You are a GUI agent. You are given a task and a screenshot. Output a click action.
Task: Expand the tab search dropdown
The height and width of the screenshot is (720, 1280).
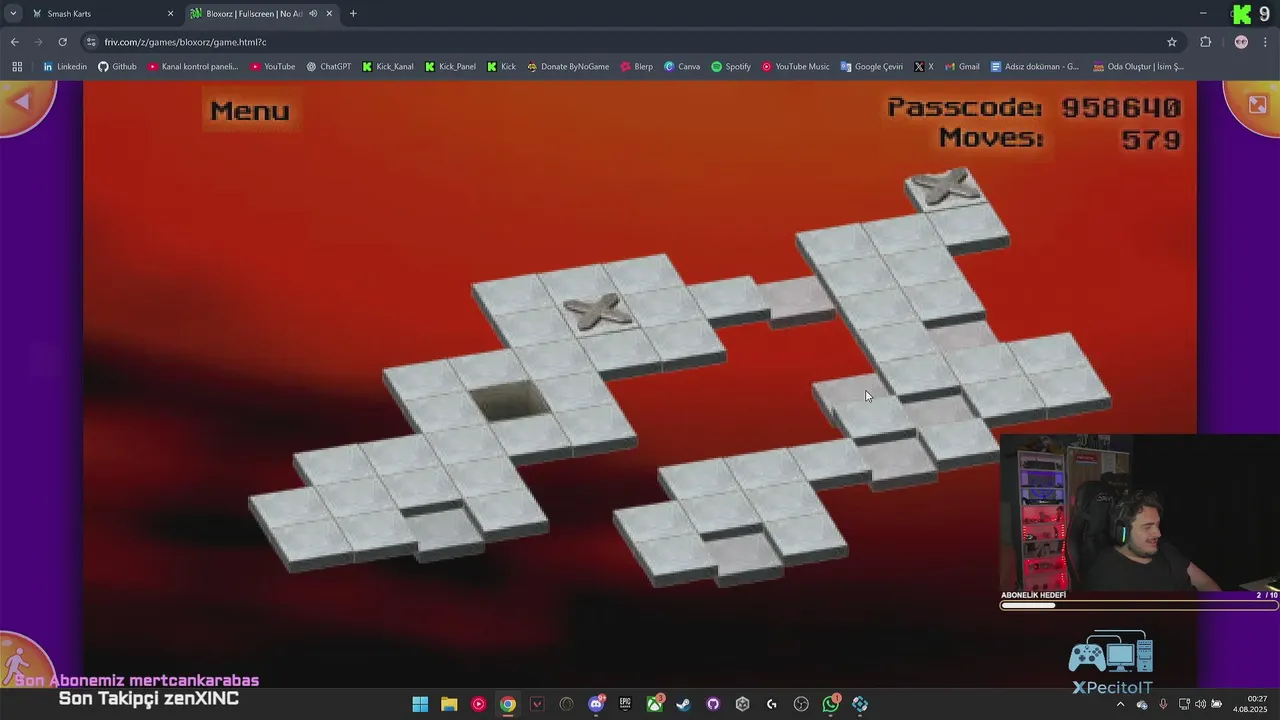13,14
